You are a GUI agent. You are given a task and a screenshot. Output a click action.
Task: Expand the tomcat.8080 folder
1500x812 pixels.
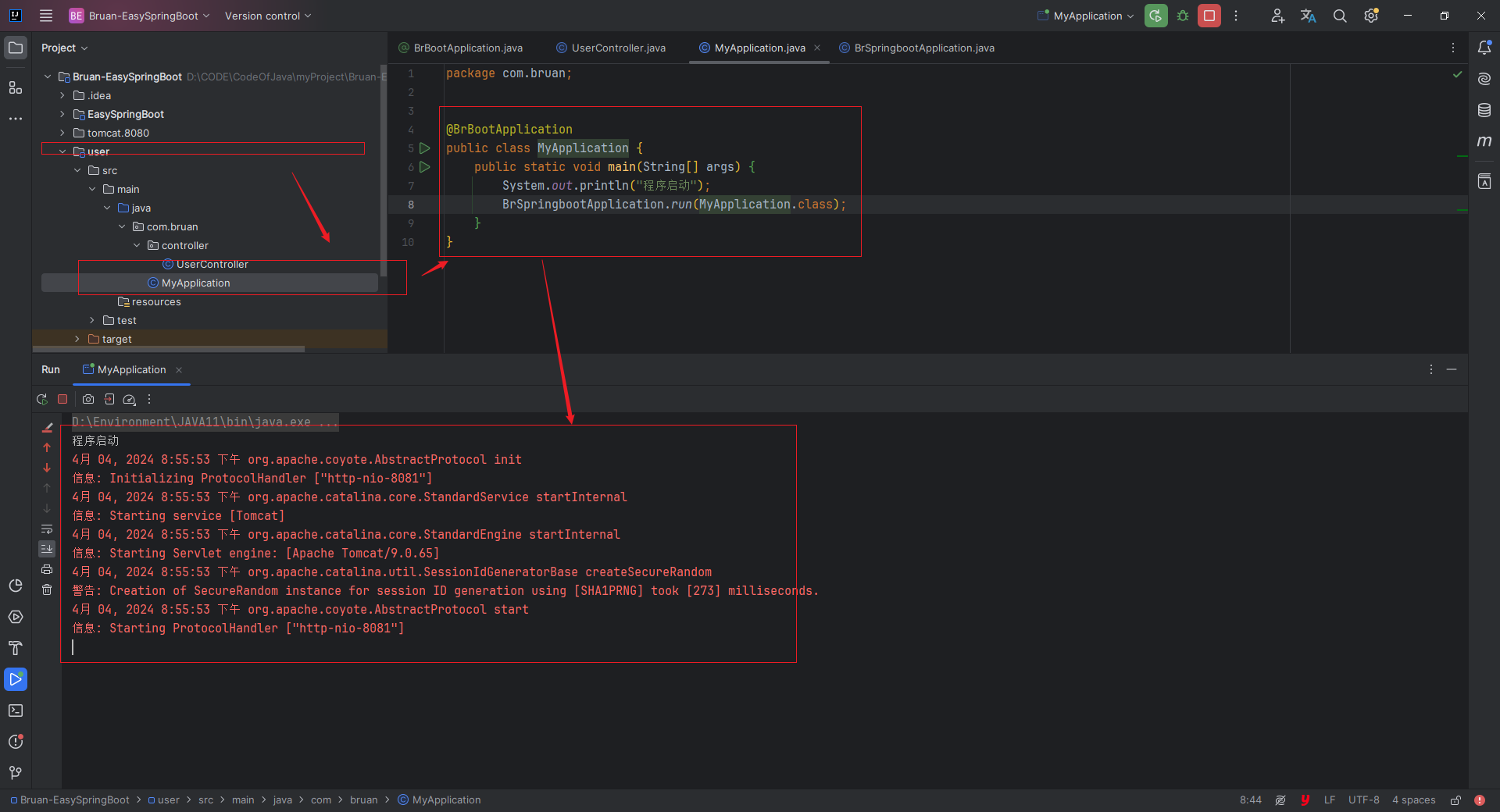(x=62, y=133)
